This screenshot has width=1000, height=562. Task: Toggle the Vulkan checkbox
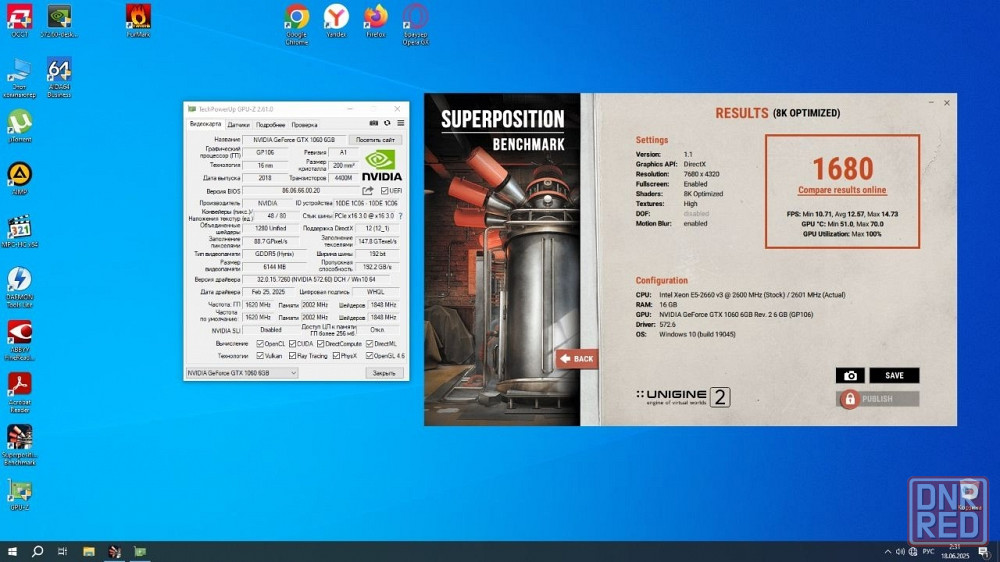260,356
